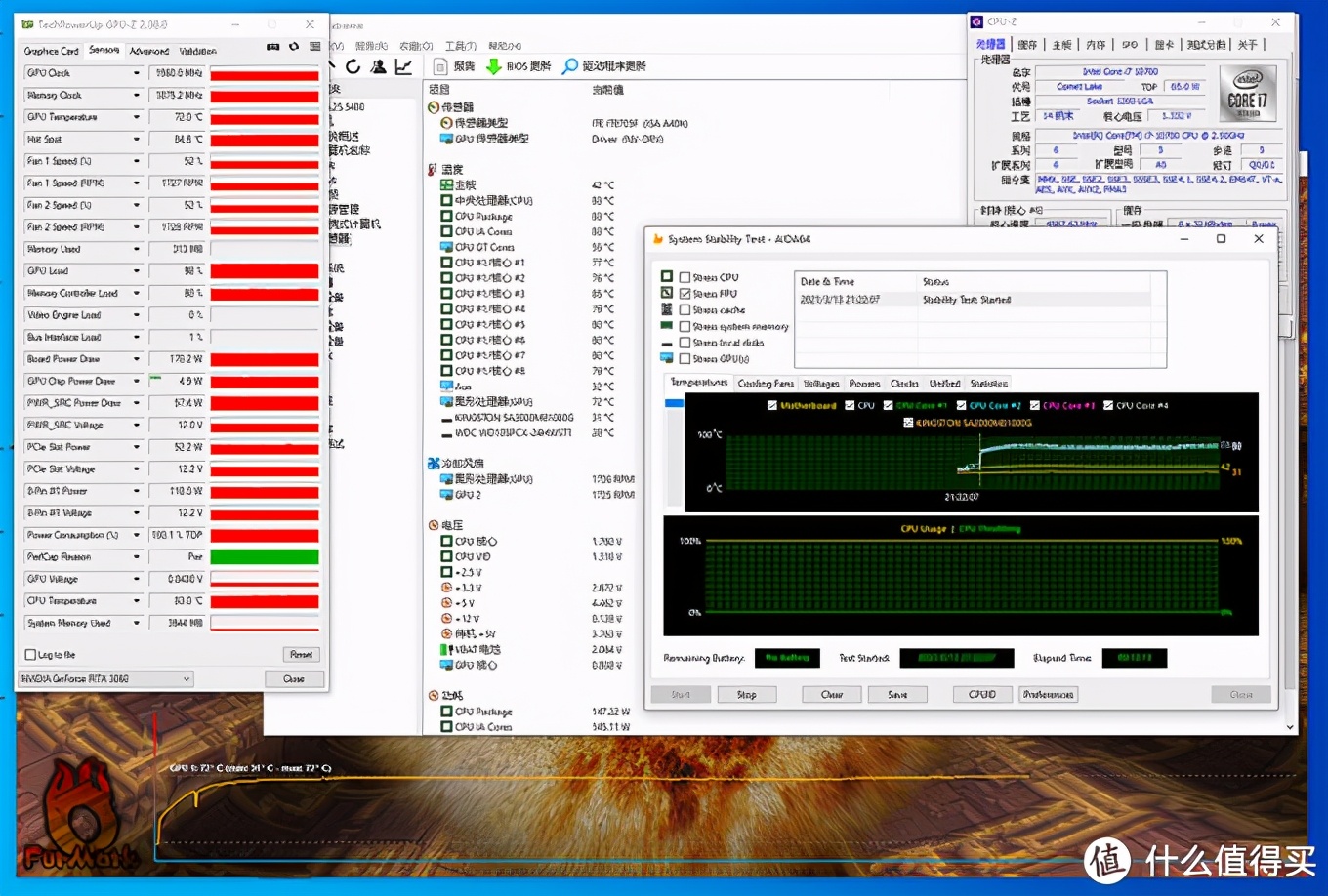Open the System Memory Used sensor dropdown
This screenshot has height=896, width=1328.
tap(137, 623)
